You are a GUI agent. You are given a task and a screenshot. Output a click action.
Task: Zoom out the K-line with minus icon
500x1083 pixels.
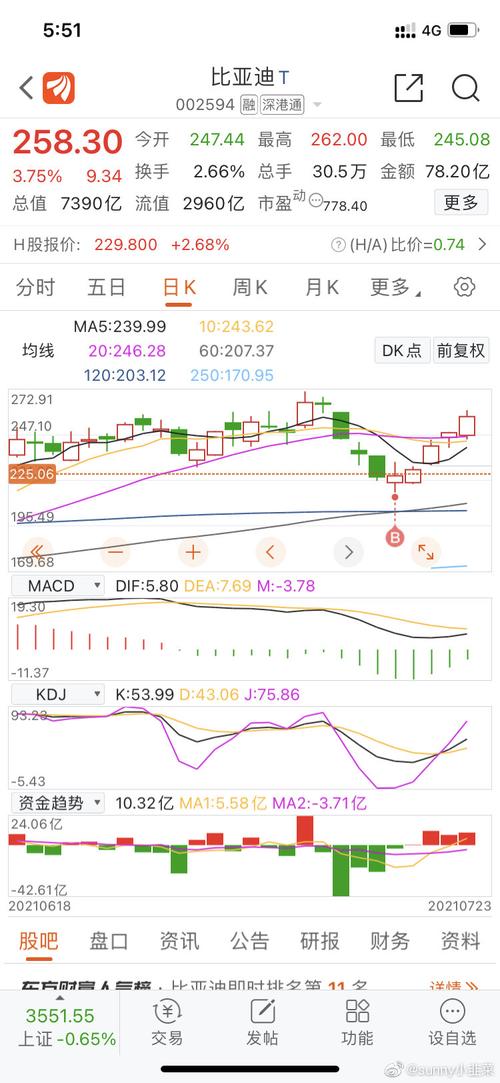(x=115, y=552)
